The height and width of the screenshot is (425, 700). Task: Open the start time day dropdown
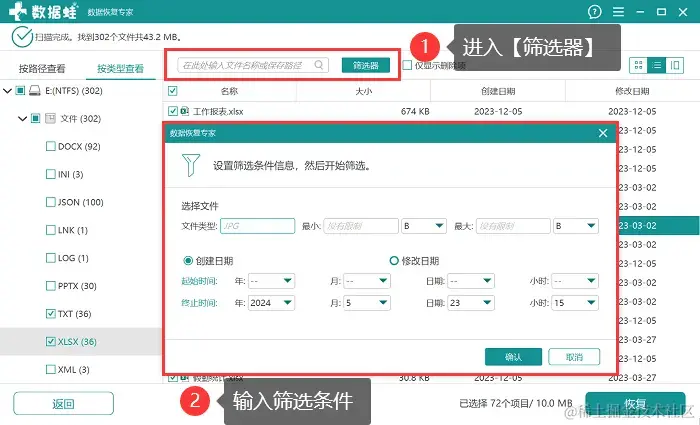471,281
